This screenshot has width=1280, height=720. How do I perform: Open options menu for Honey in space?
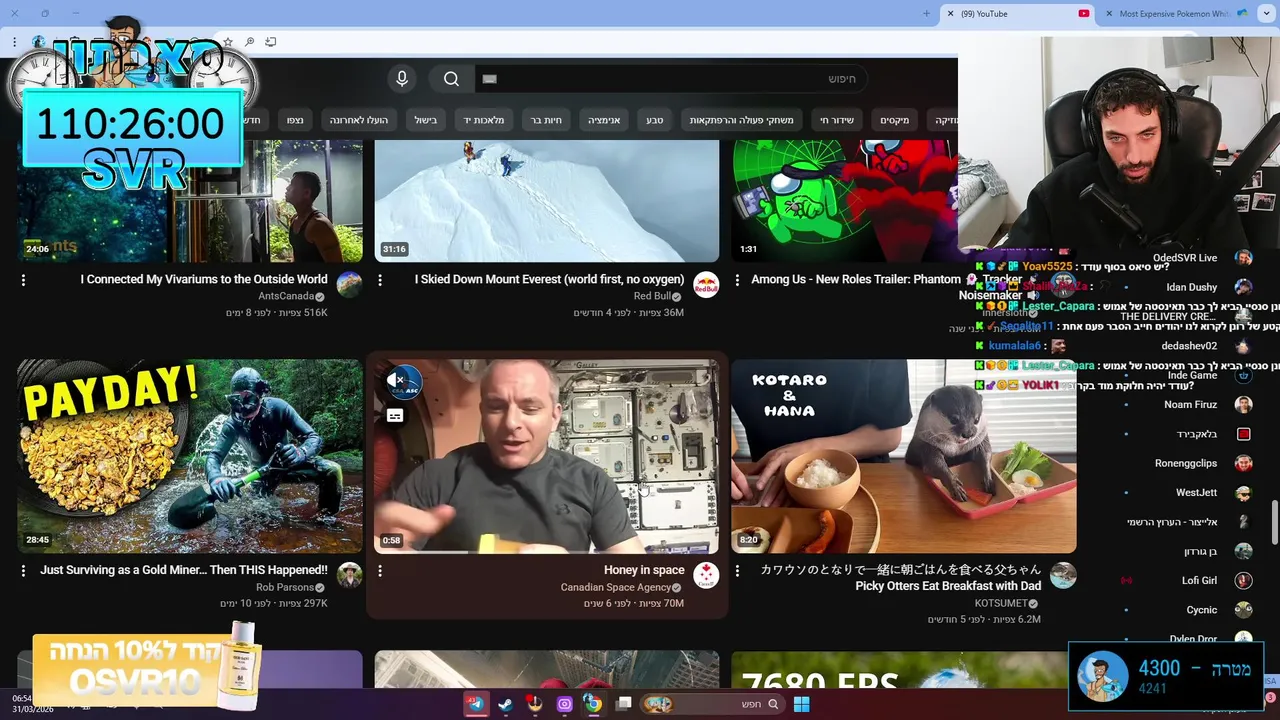[x=380, y=571]
